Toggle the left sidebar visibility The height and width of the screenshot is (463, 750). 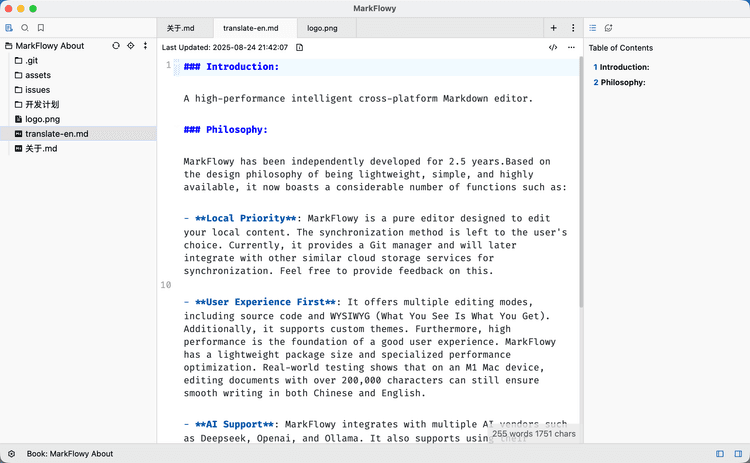tap(720, 454)
